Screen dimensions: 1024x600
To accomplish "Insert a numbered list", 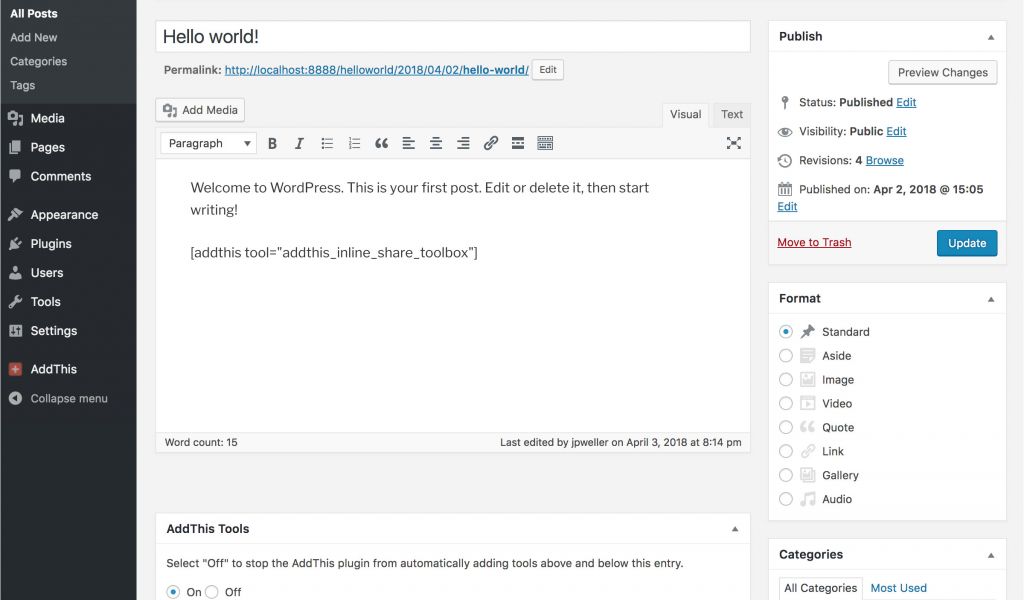I will click(354, 144).
